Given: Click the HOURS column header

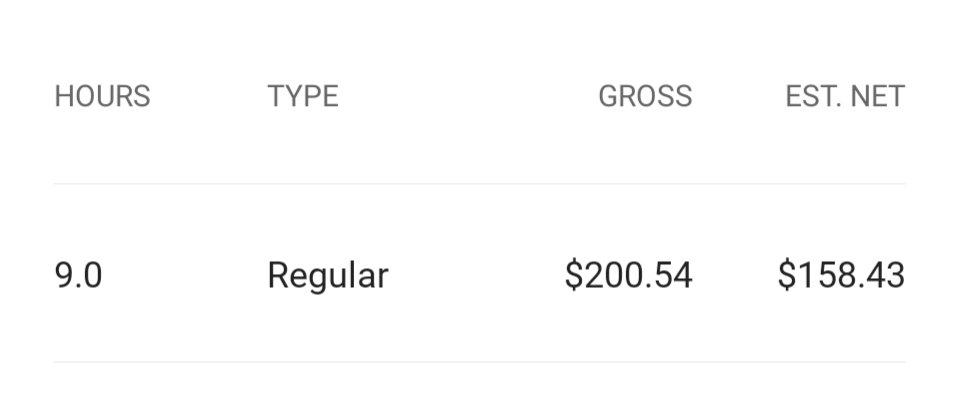Looking at the screenshot, I should [102, 97].
